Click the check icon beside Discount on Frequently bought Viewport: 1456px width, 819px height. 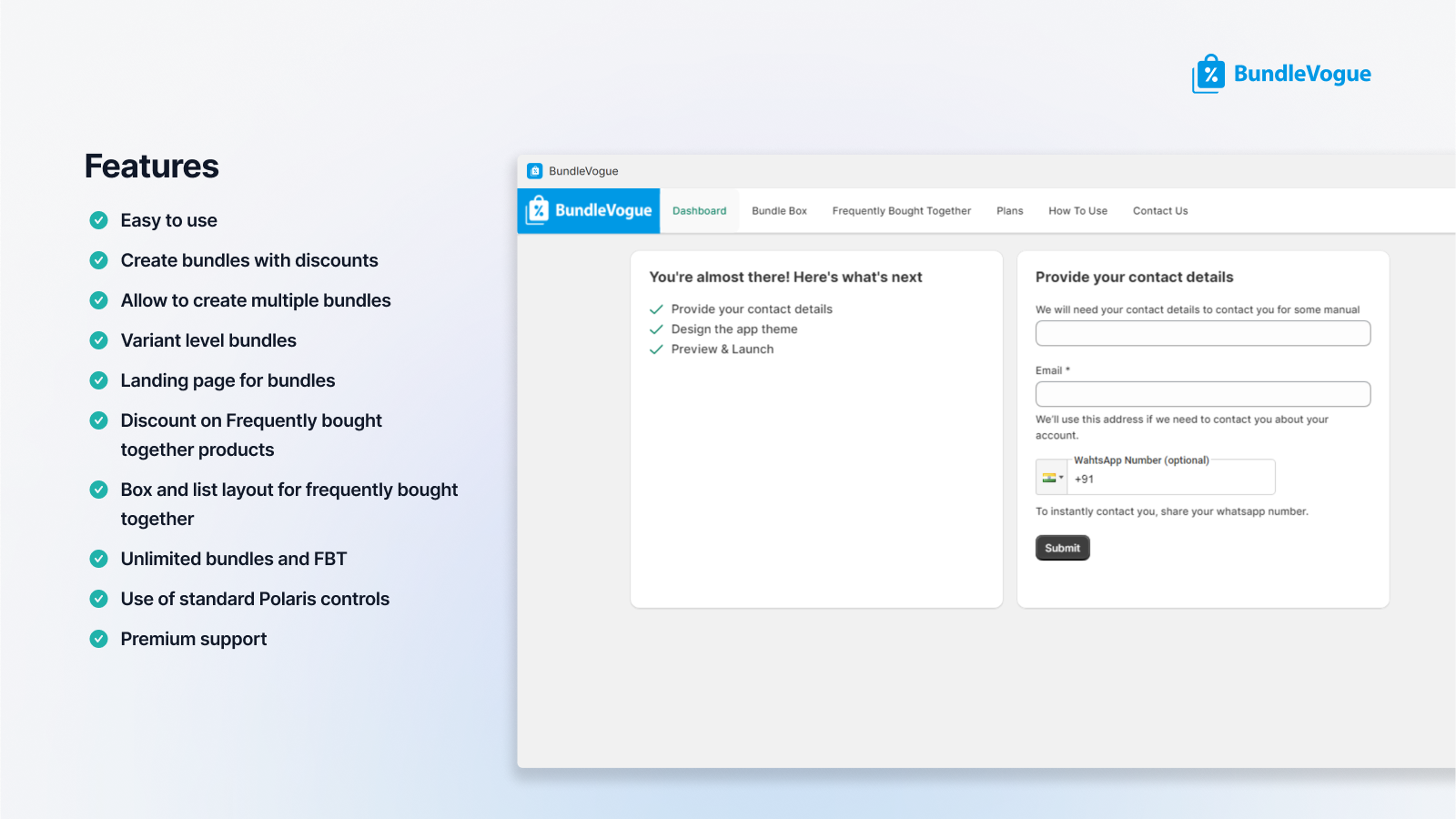pos(99,420)
